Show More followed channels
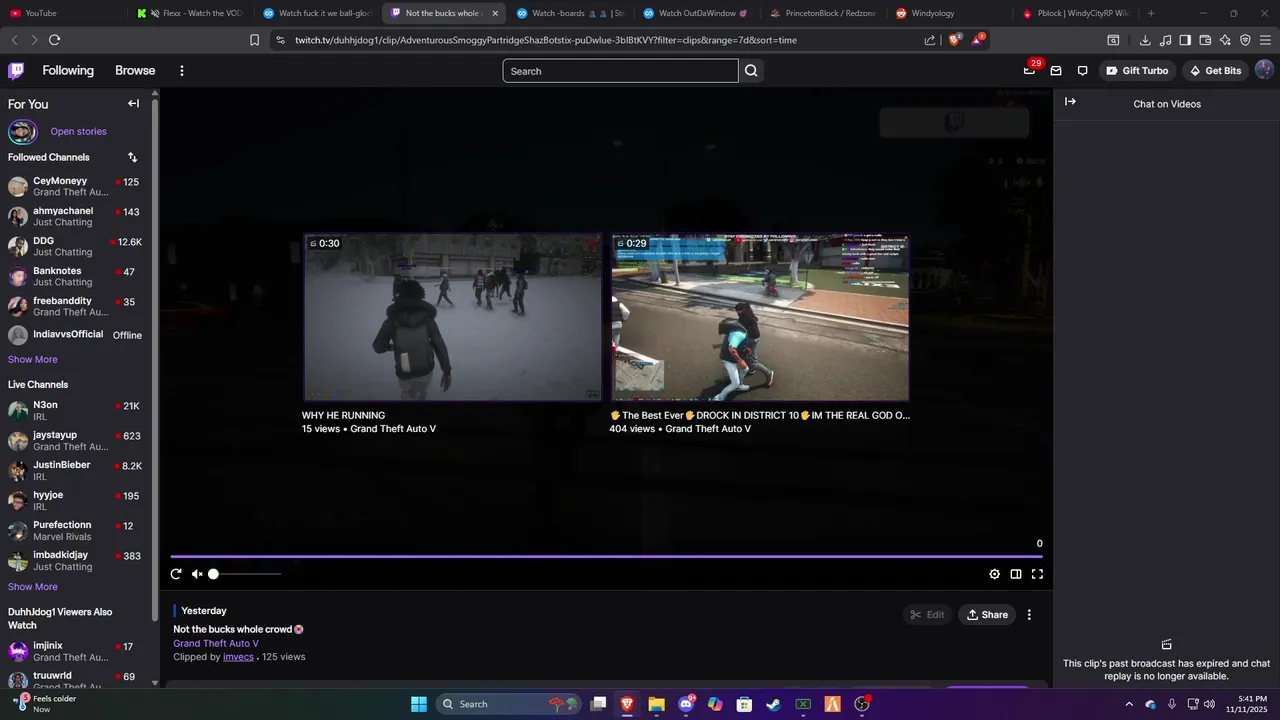The height and width of the screenshot is (720, 1280). tap(33, 360)
